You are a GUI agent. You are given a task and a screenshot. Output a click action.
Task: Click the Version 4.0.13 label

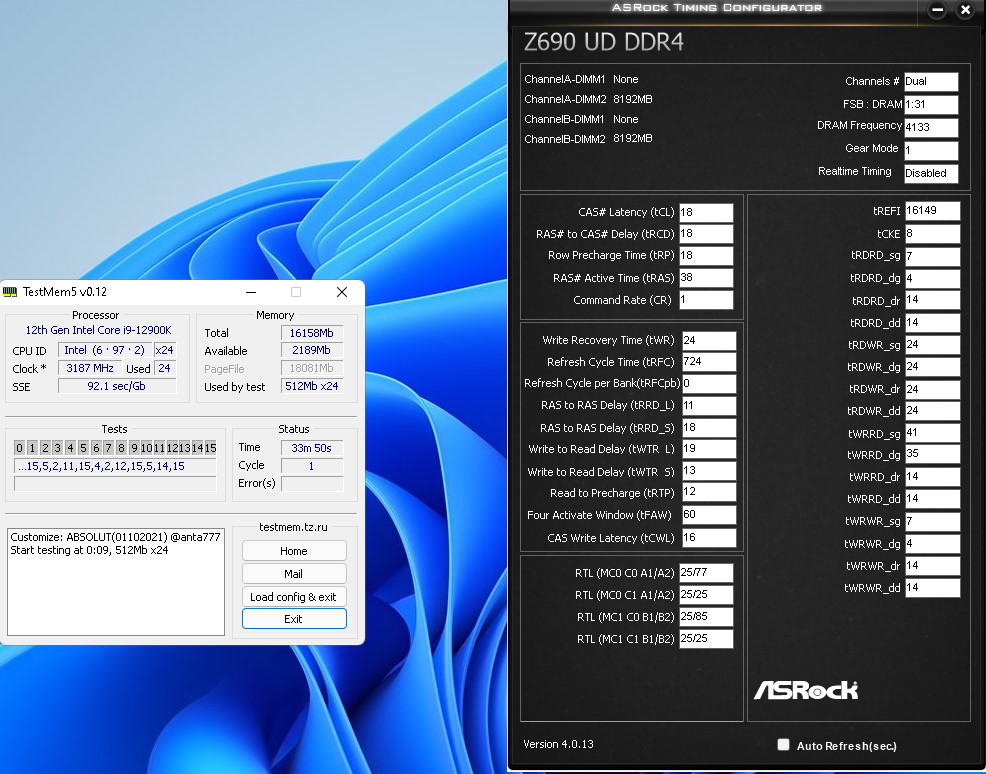[x=558, y=744]
